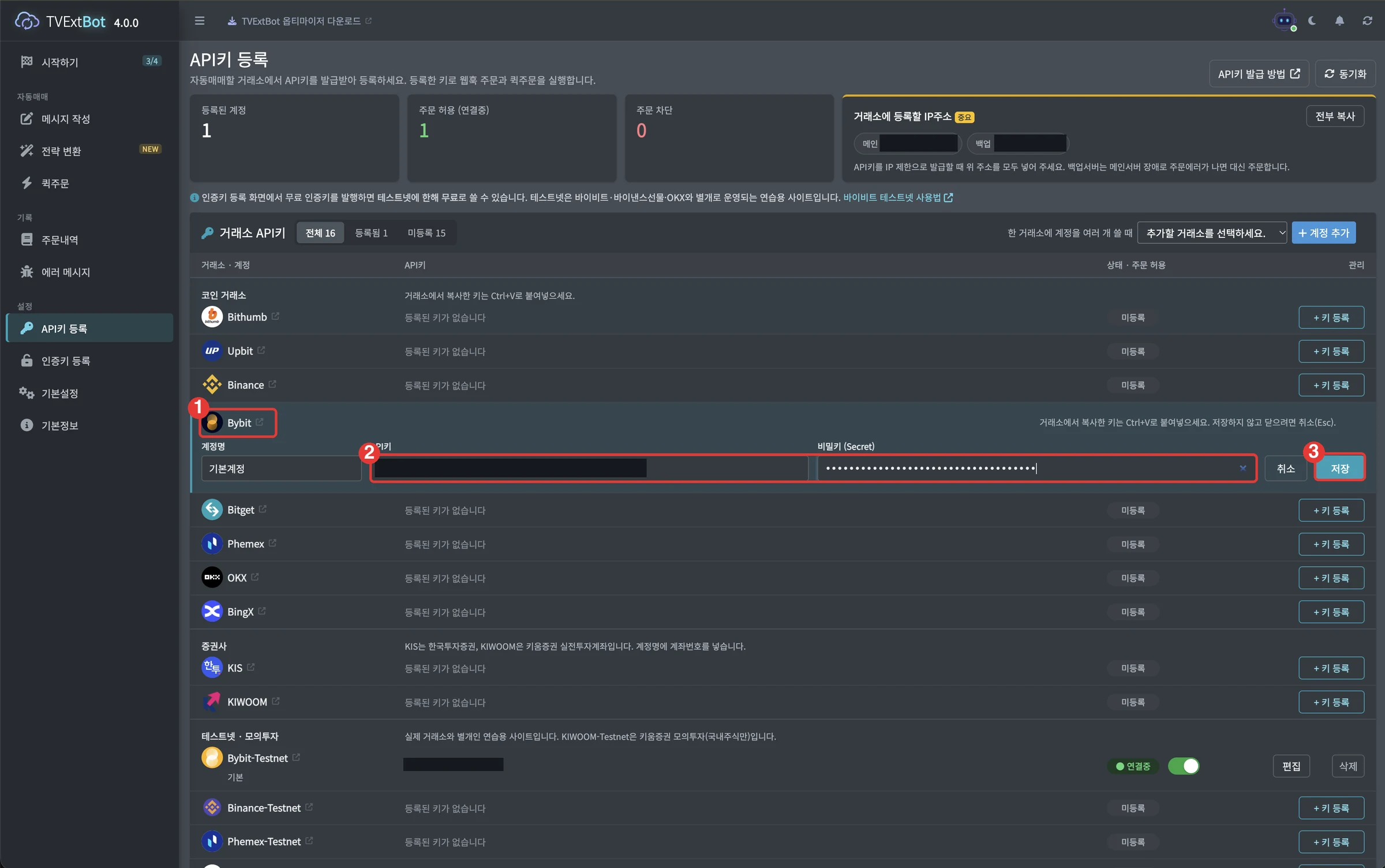Open Bithumb external link icon
The height and width of the screenshot is (868, 1385).
point(276,316)
